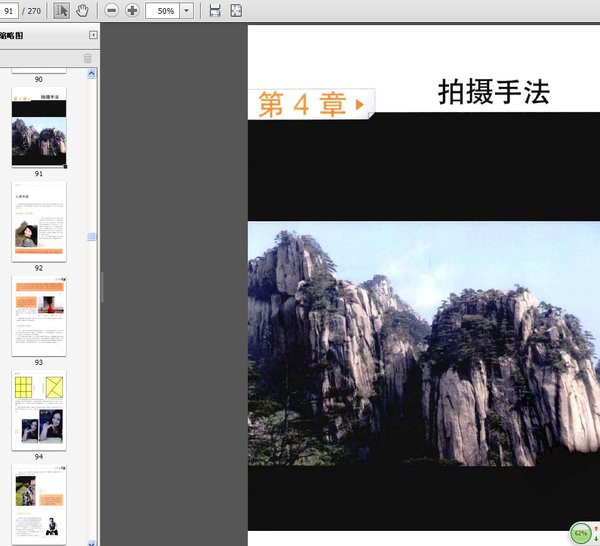Open page 92 thumbnail

[x=39, y=221]
